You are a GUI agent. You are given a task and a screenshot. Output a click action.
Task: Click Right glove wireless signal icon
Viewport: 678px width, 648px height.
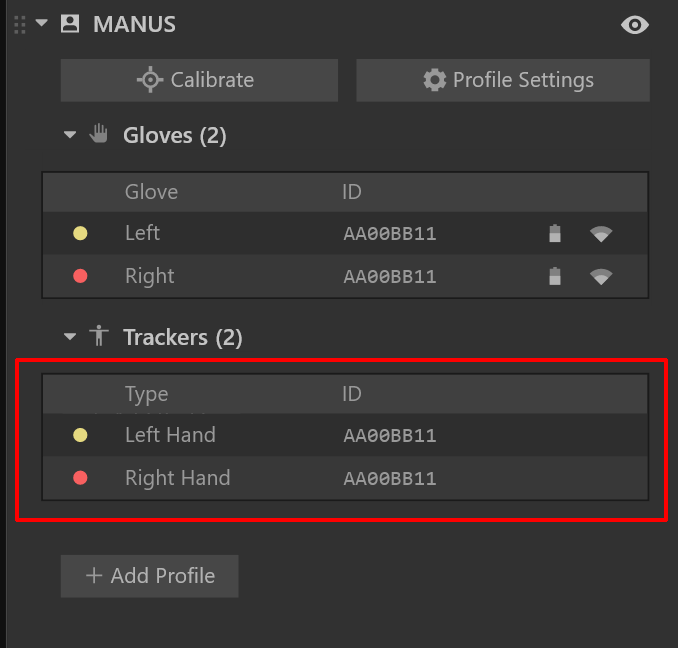pyautogui.click(x=601, y=277)
